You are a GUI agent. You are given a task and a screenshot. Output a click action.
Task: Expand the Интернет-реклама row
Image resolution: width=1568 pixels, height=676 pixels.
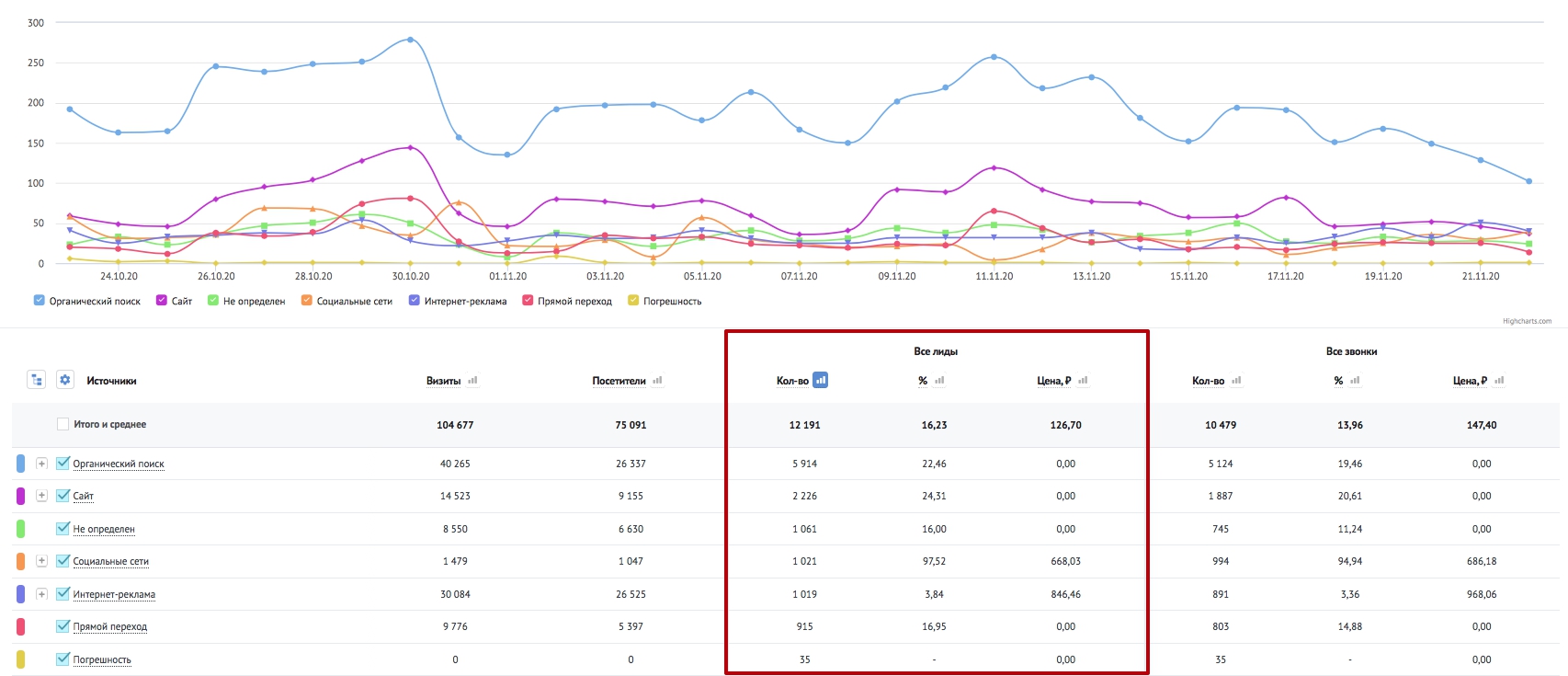click(x=41, y=594)
